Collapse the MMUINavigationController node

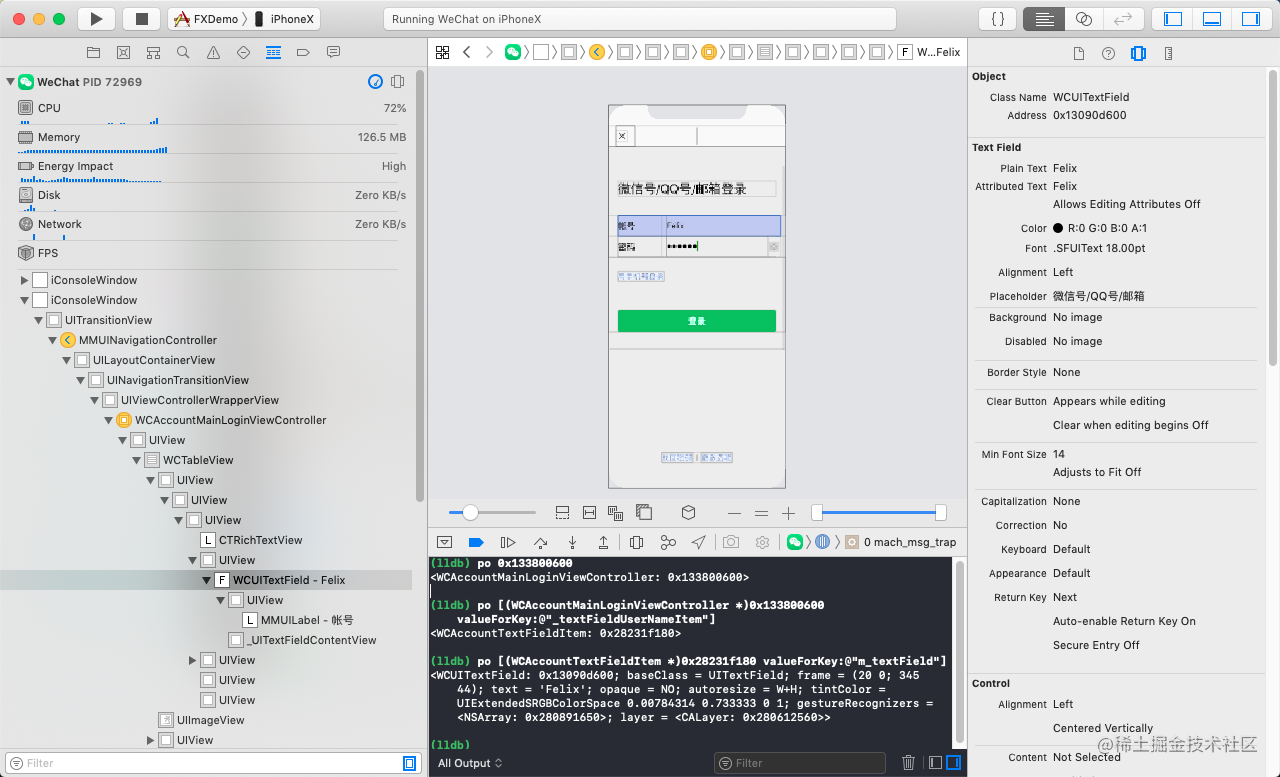tap(52, 340)
